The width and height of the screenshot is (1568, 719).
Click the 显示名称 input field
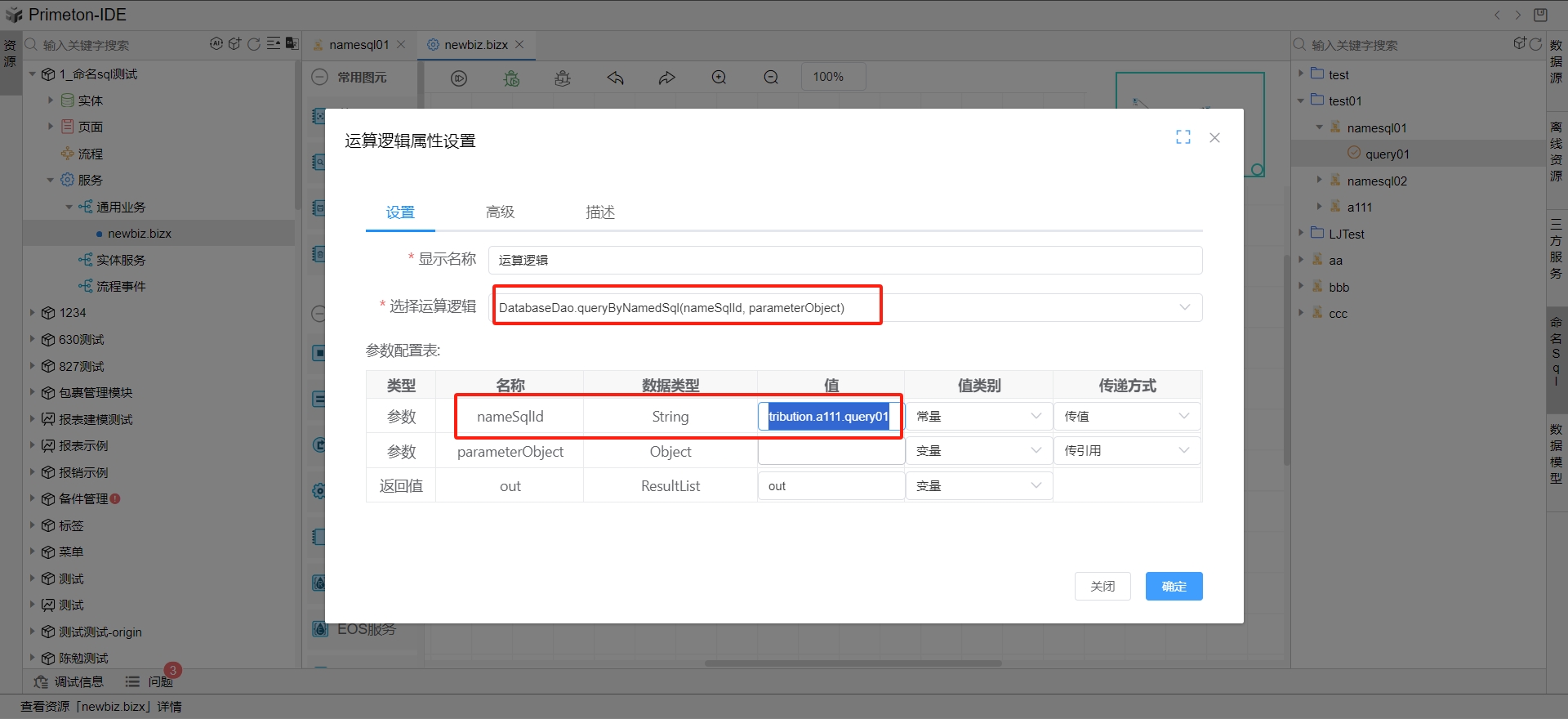(x=844, y=260)
